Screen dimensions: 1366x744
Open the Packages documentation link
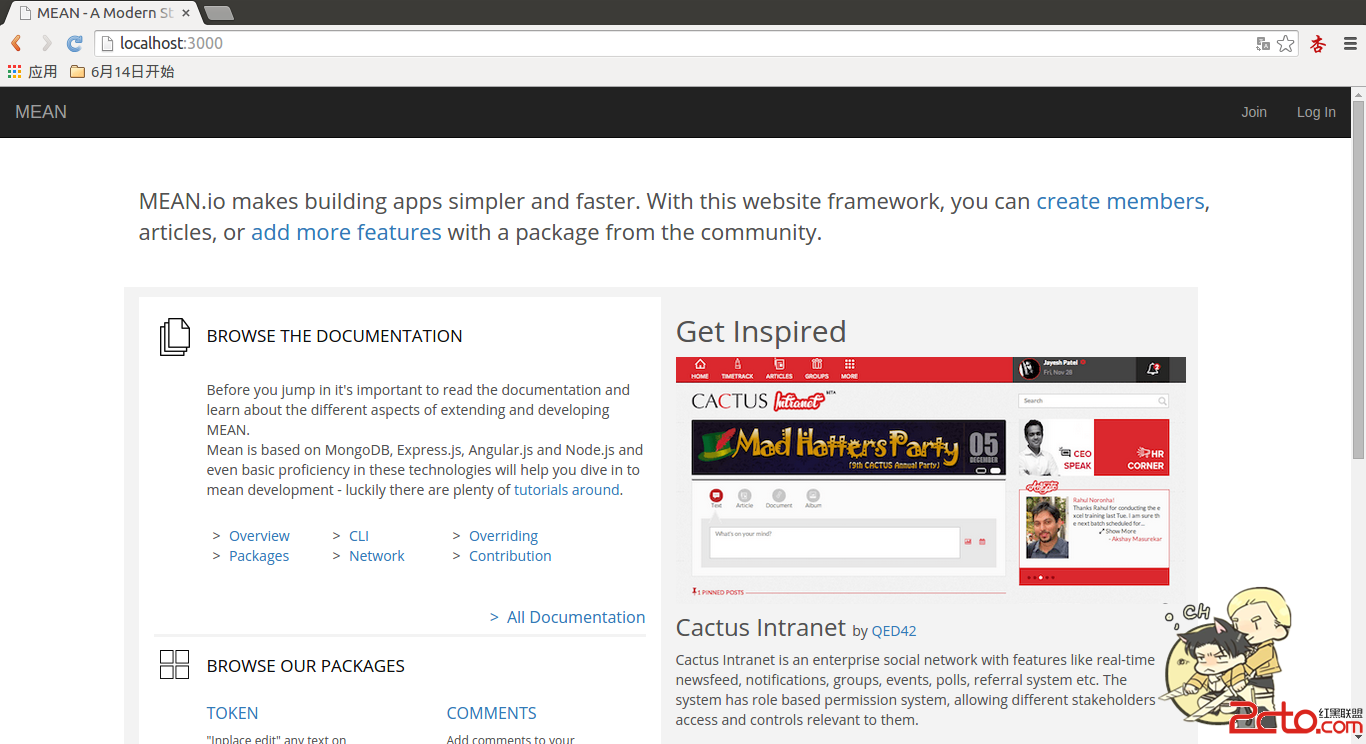click(x=259, y=556)
